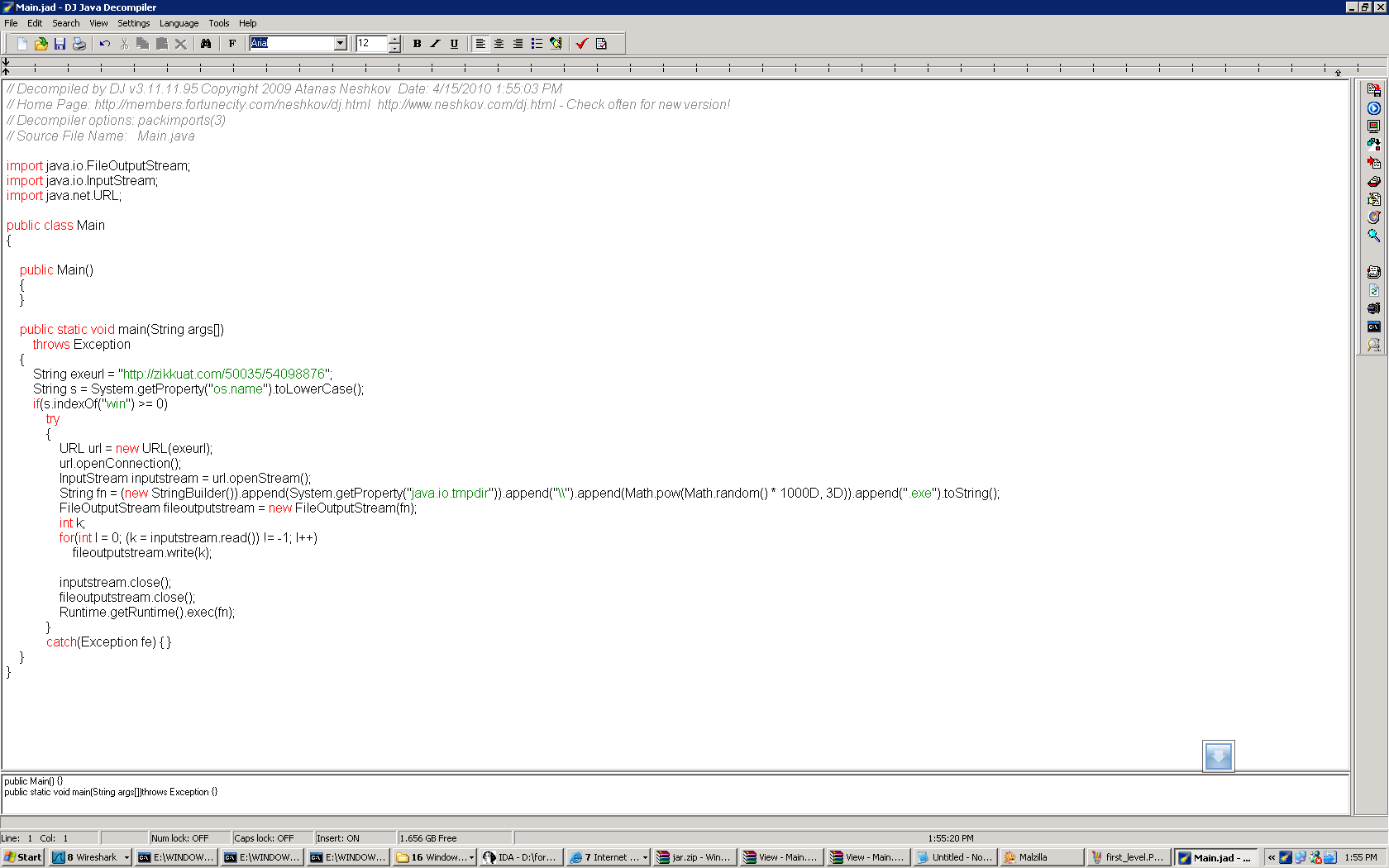The image size is (1389, 868).
Task: Click the Undo arrow icon
Action: tap(105, 44)
